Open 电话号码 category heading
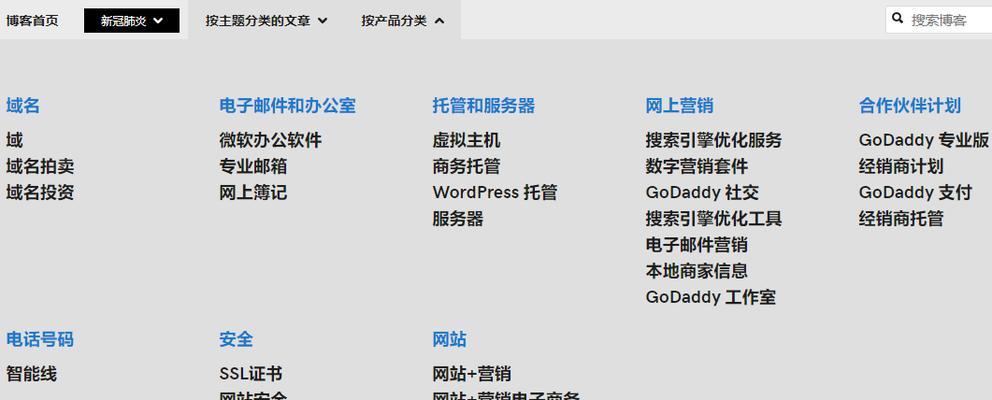This screenshot has height=400, width=992. point(40,339)
